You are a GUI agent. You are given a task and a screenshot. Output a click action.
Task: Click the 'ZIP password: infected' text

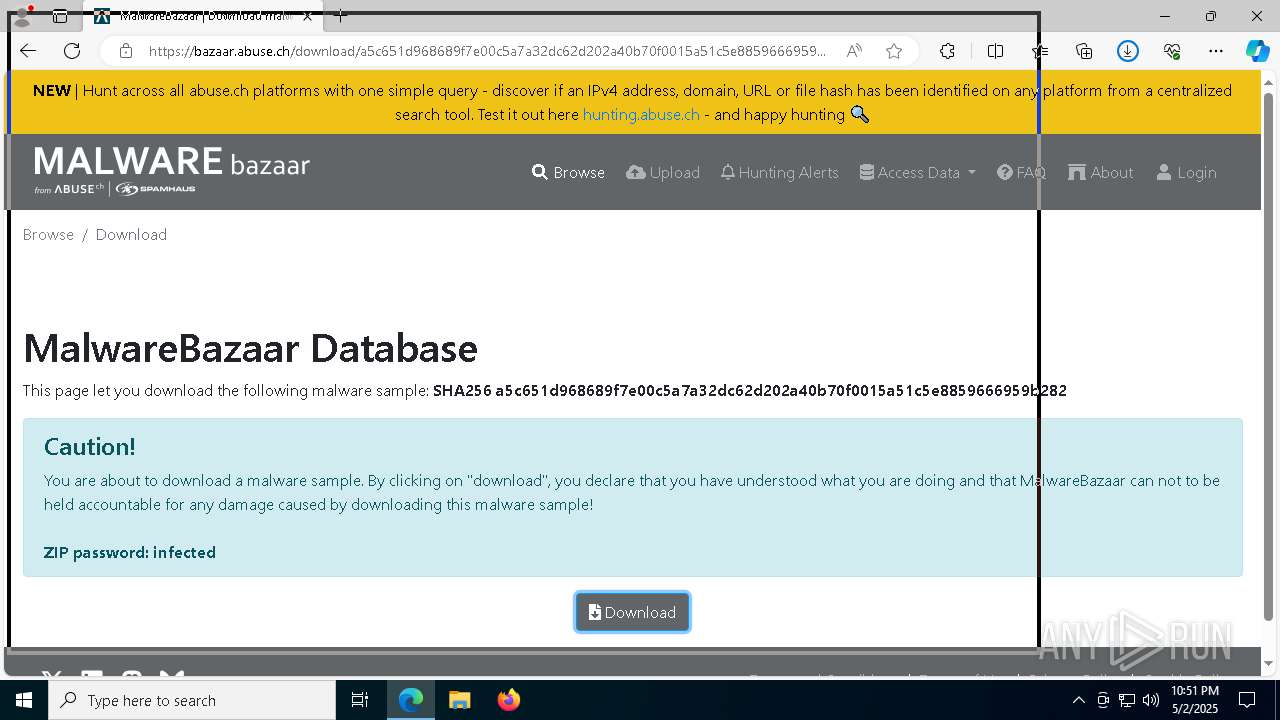click(130, 552)
